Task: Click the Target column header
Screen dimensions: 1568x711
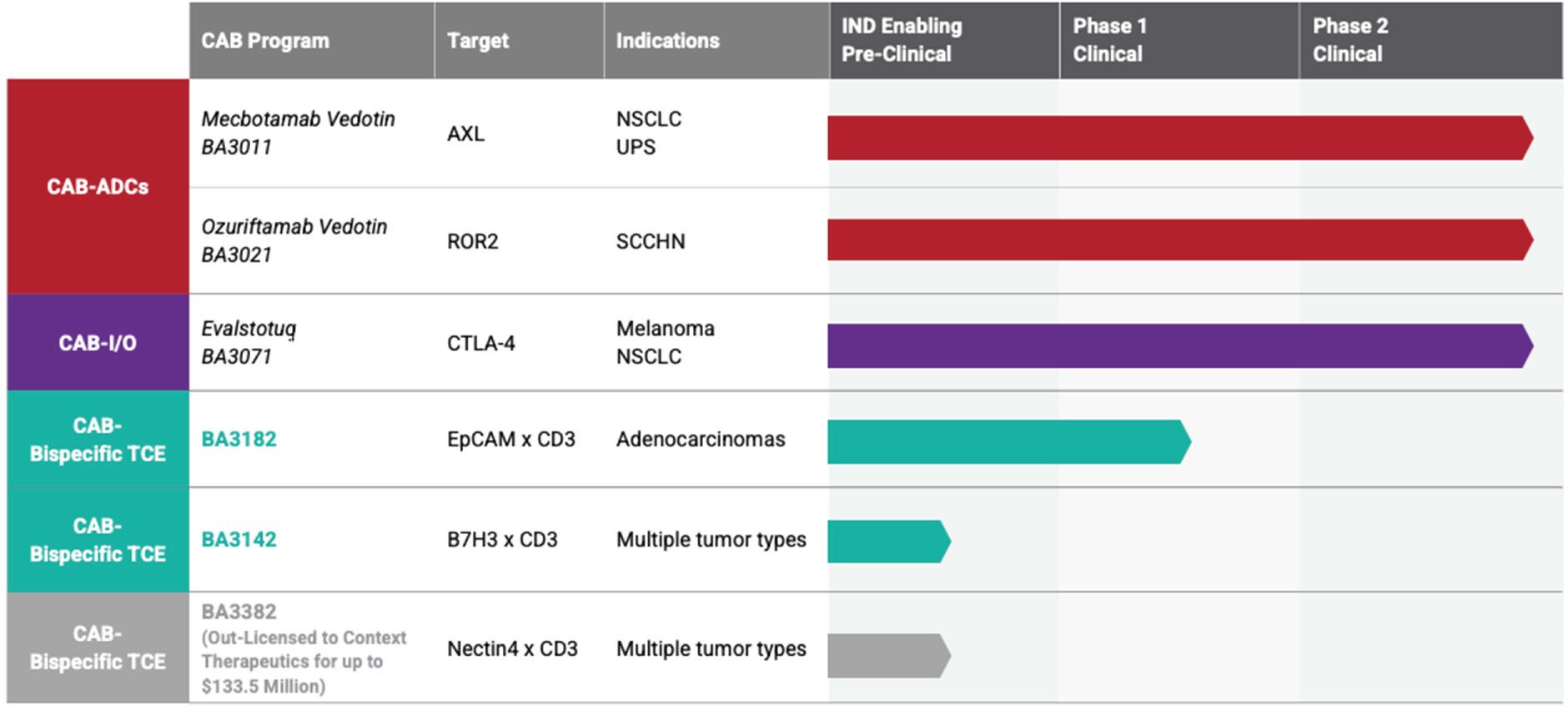Action: coord(478,41)
